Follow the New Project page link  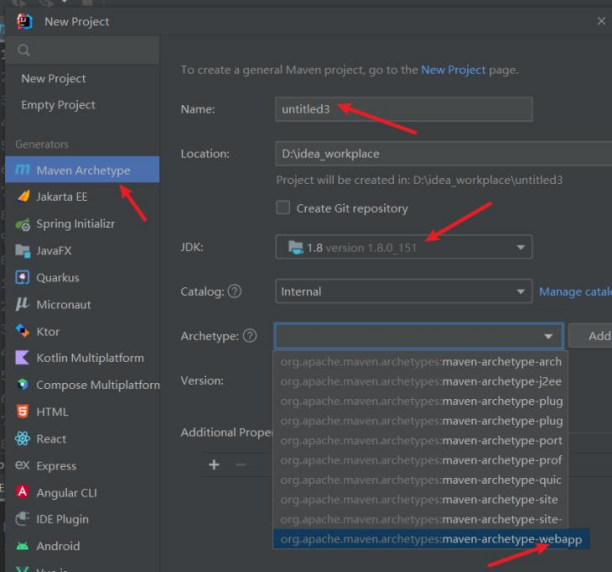coord(453,70)
